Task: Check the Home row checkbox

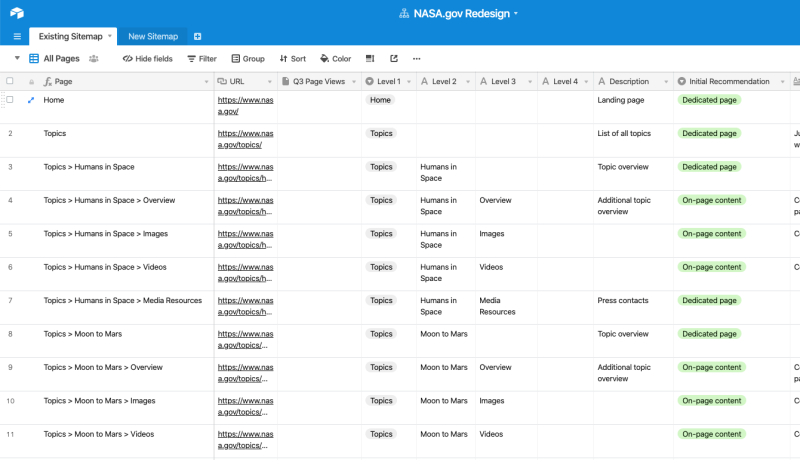Action: pos(10,100)
